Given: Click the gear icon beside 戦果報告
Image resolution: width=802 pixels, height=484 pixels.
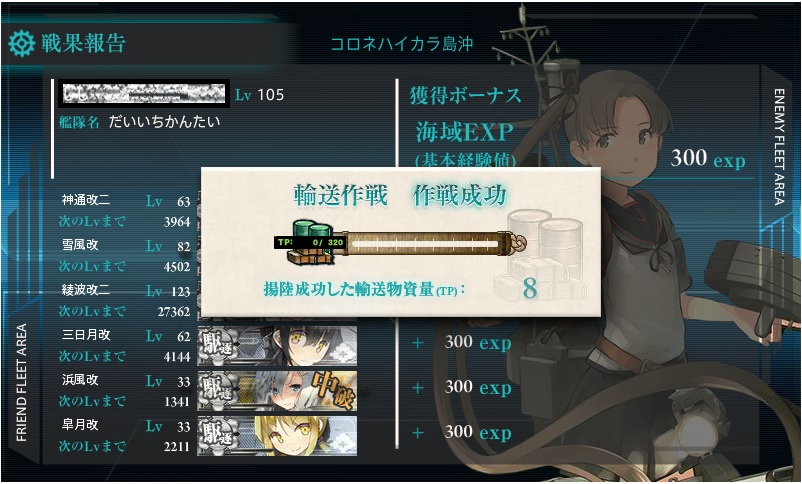Looking at the screenshot, I should 21,43.
